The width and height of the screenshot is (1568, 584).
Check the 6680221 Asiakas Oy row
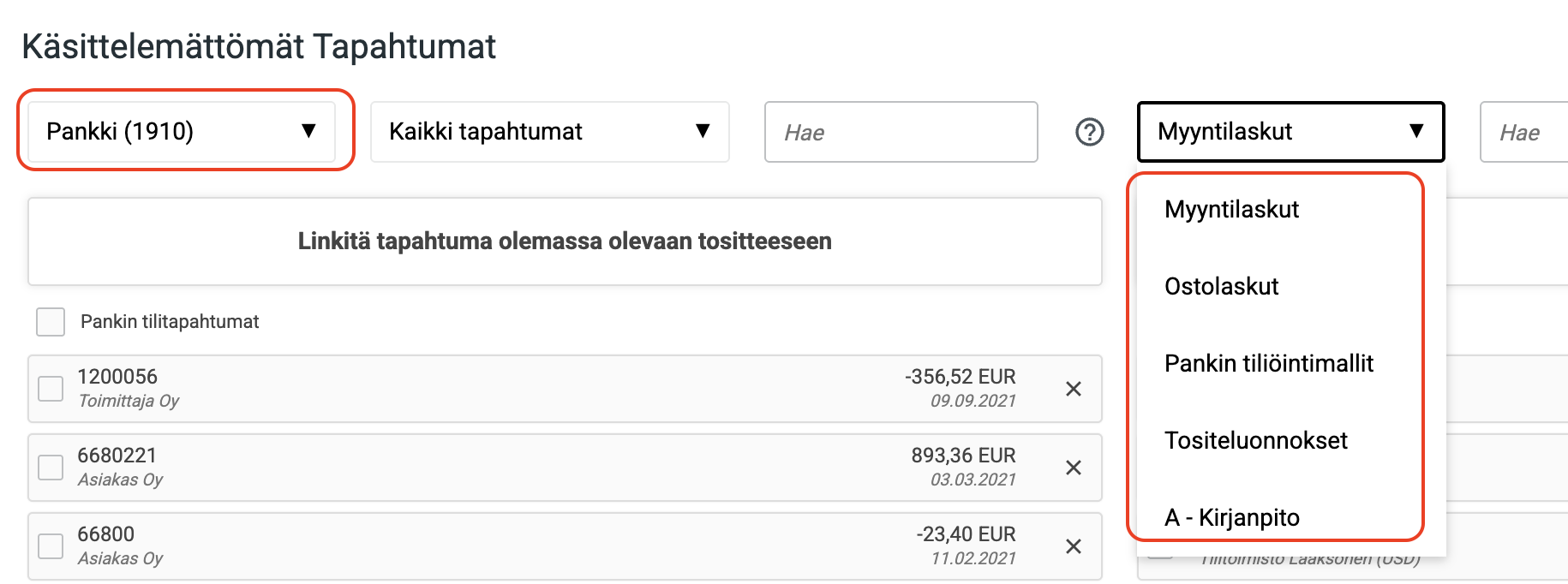pos(51,468)
